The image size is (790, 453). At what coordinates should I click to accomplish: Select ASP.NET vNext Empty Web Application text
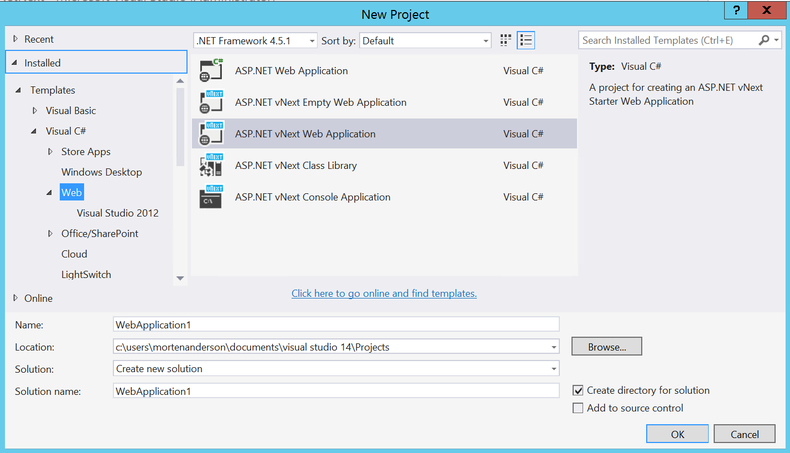[320, 102]
